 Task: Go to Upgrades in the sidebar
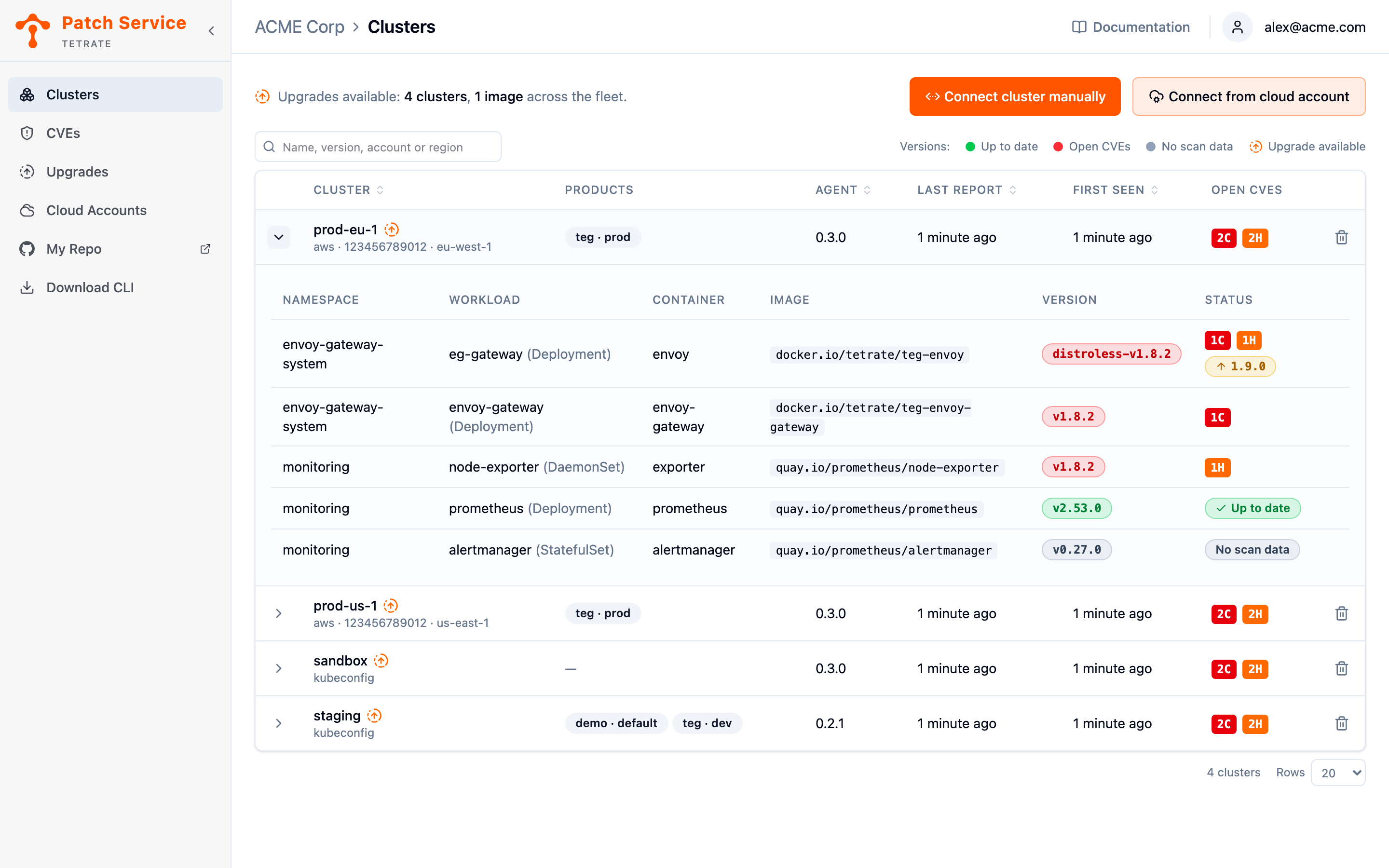tap(115, 172)
